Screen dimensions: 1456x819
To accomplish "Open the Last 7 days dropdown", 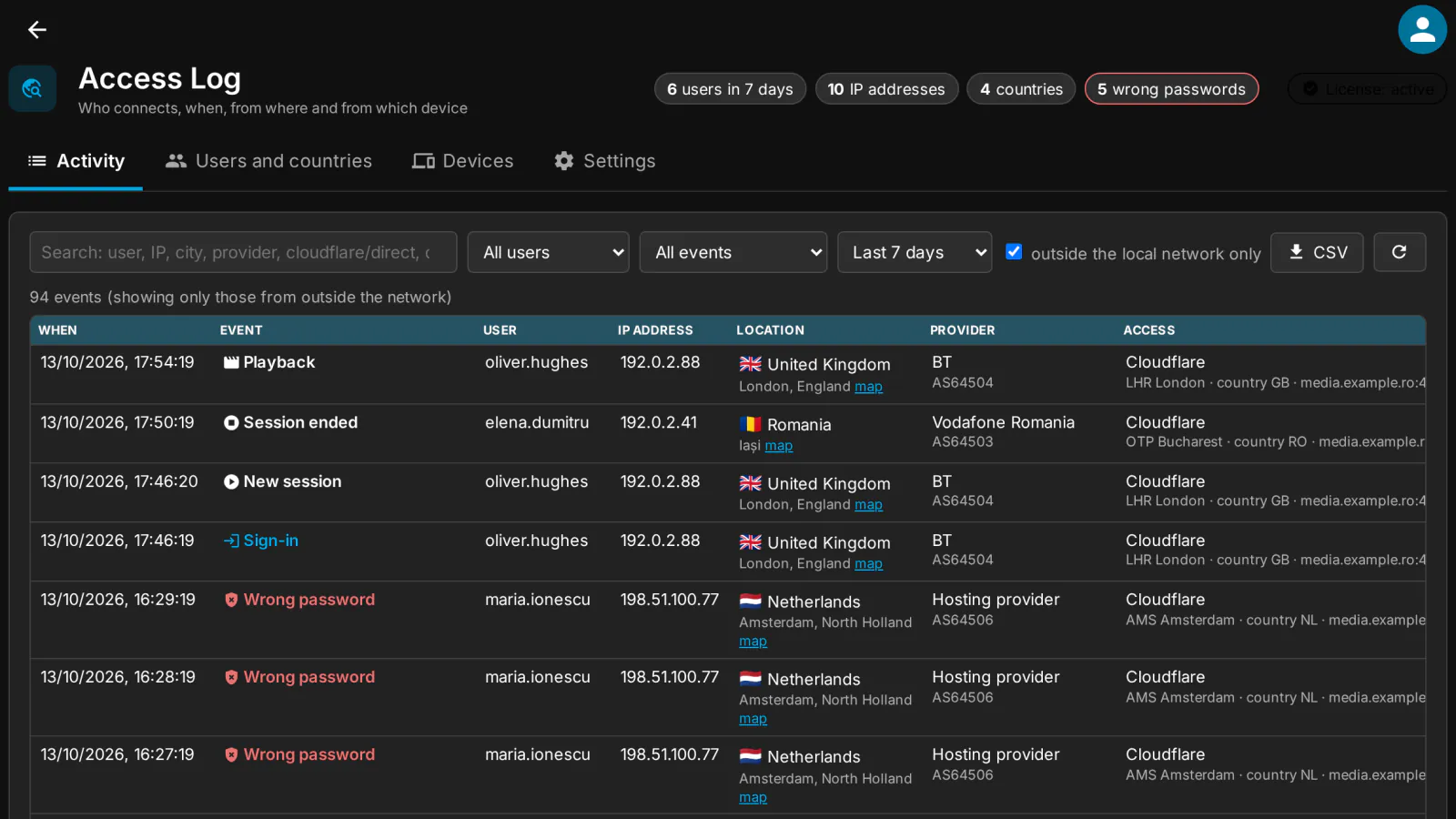I will click(x=915, y=252).
